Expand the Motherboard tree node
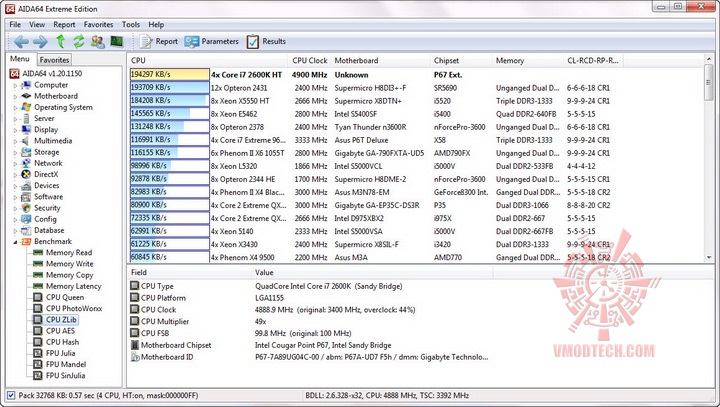Screen dimensions: 720x407 point(15,96)
